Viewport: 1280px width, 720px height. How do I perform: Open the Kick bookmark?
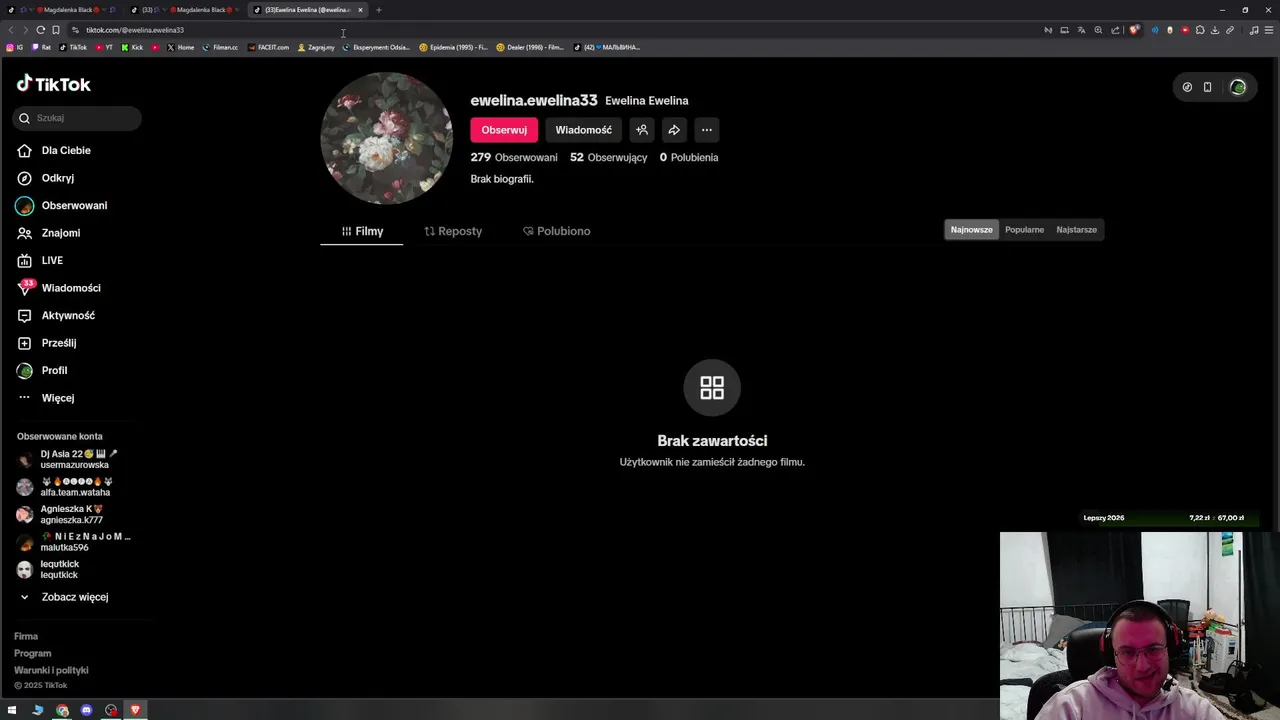click(133, 47)
